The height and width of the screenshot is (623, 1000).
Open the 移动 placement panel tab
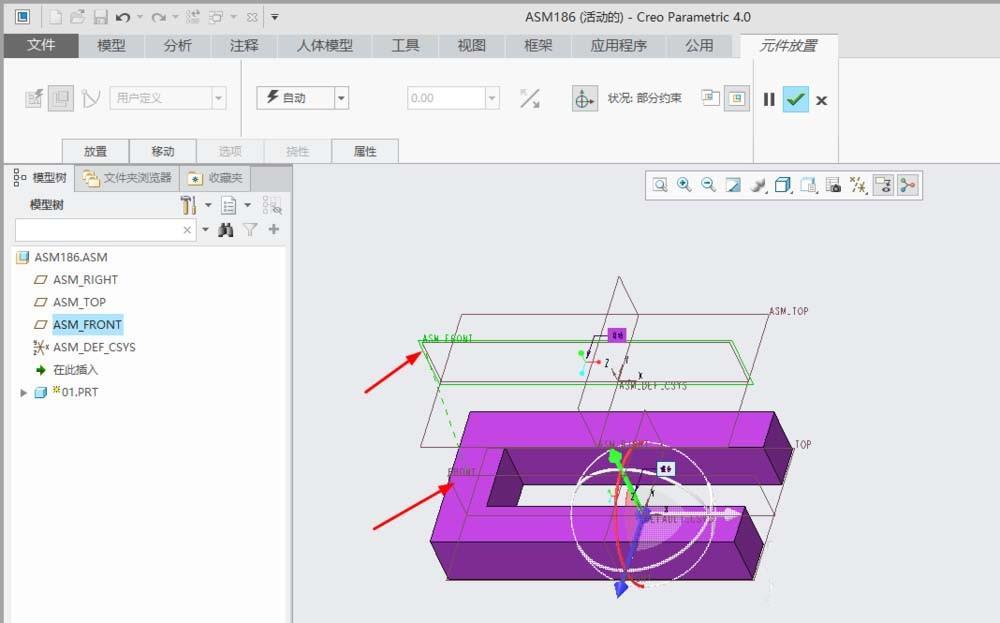[x=163, y=150]
